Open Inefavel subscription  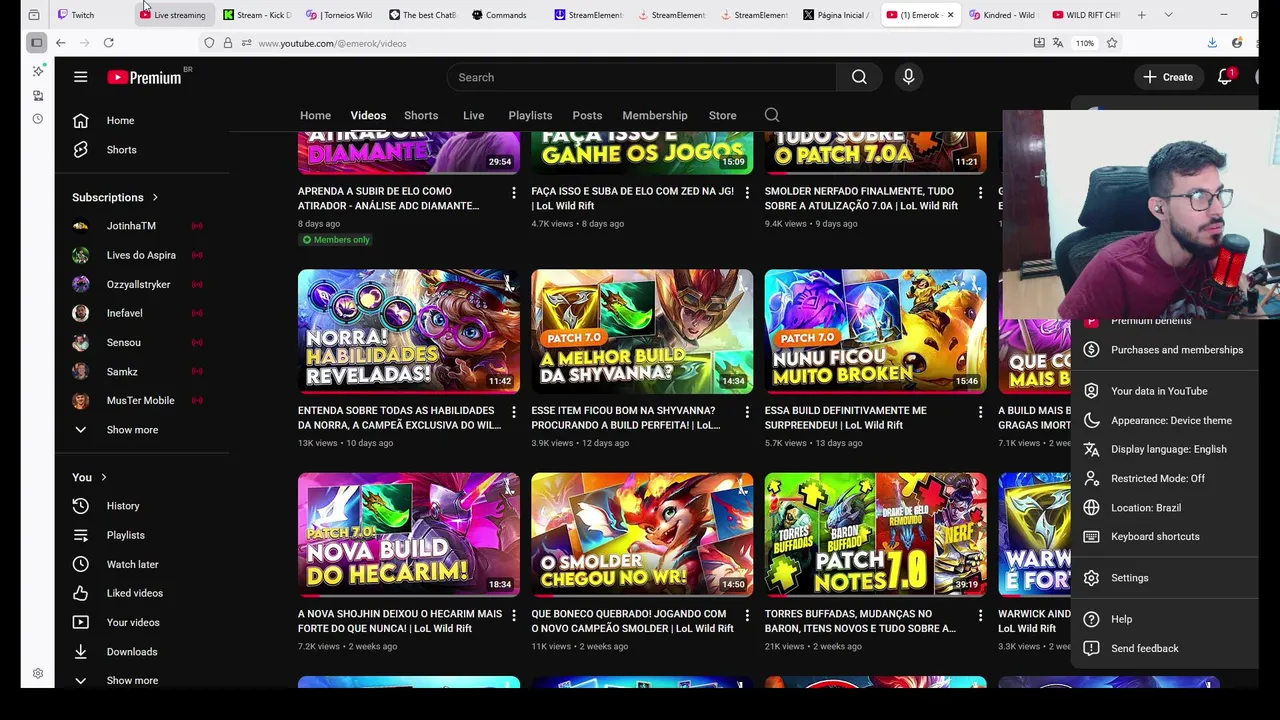tap(142, 313)
